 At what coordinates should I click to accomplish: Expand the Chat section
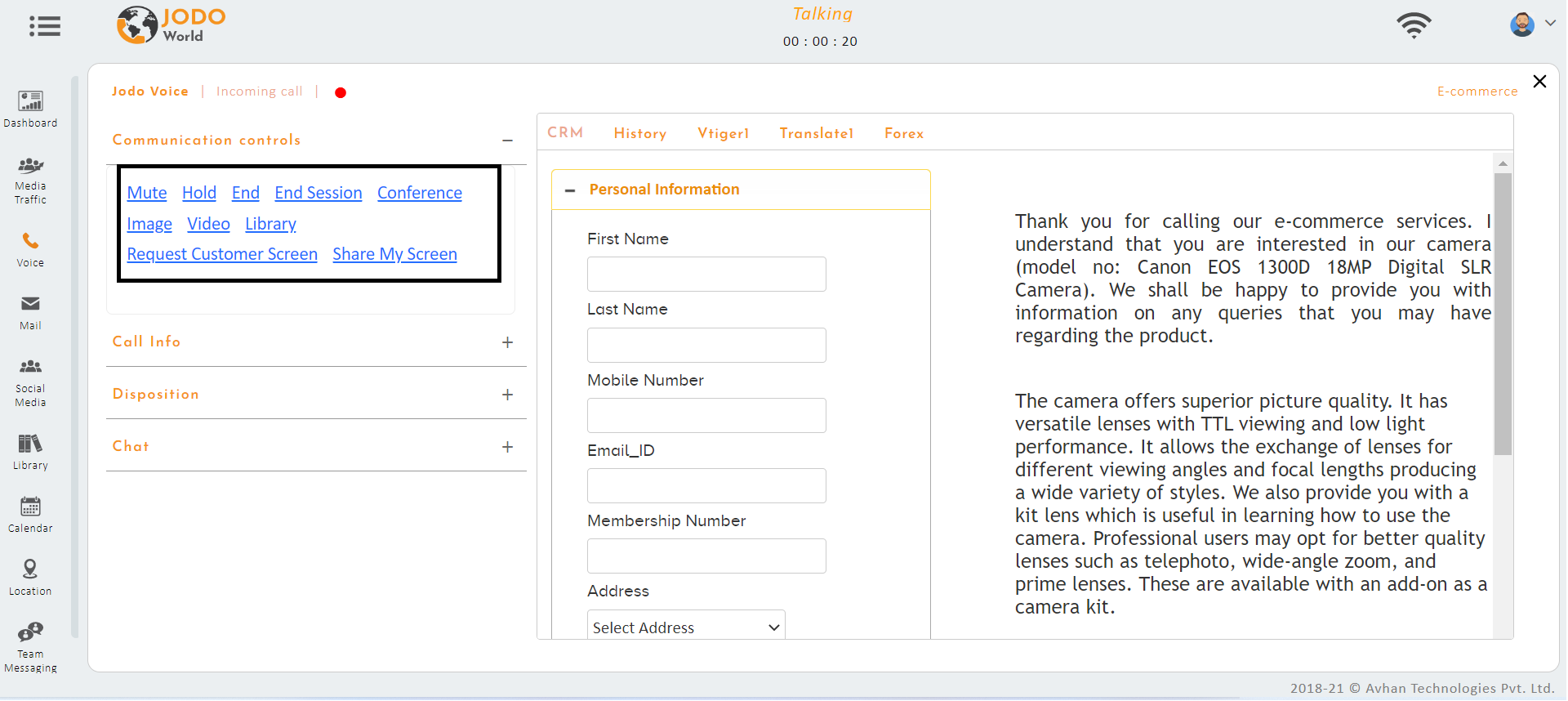pyautogui.click(x=507, y=447)
